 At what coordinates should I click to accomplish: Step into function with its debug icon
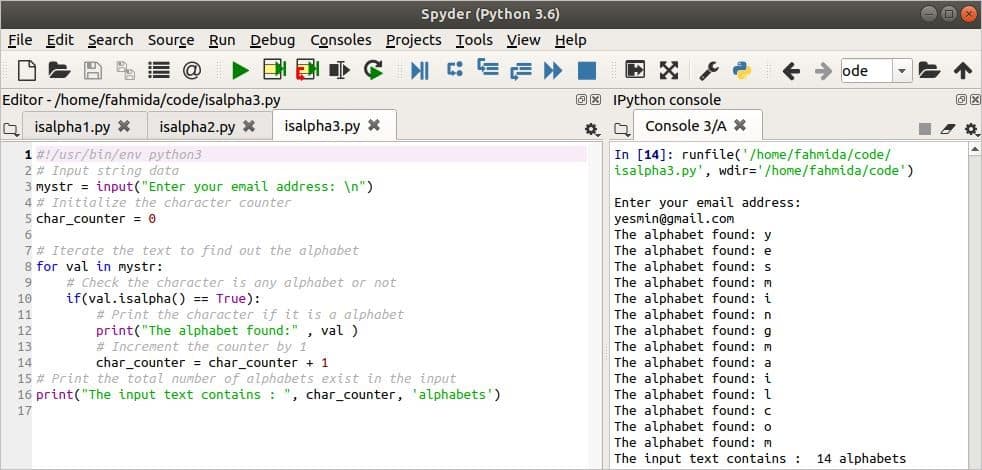pyautogui.click(x=488, y=68)
